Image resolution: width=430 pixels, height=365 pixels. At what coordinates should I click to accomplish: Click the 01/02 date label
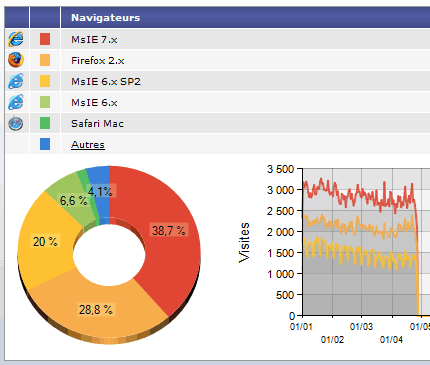click(x=332, y=340)
